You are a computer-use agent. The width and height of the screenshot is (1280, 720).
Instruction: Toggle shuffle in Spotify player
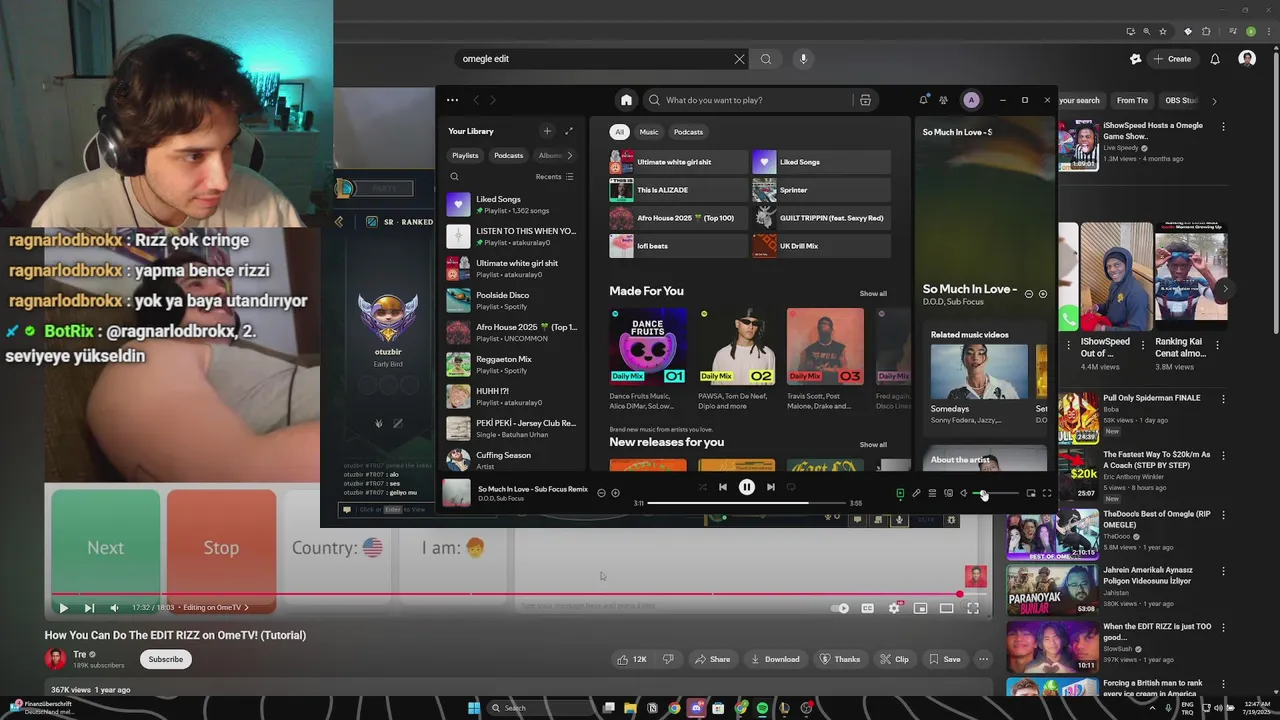(x=702, y=487)
